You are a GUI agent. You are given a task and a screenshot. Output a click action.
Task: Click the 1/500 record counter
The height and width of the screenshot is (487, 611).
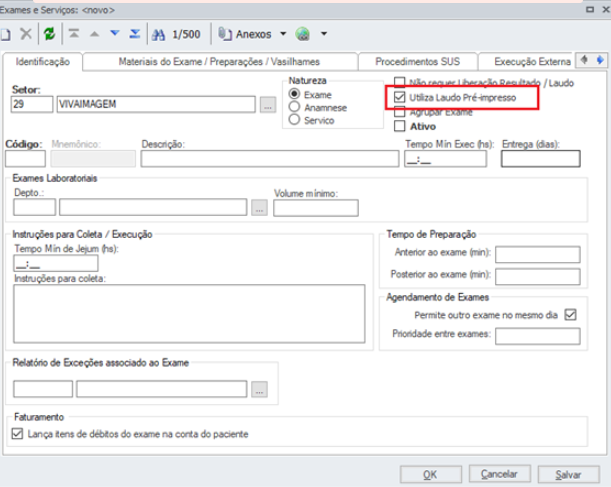pos(186,34)
